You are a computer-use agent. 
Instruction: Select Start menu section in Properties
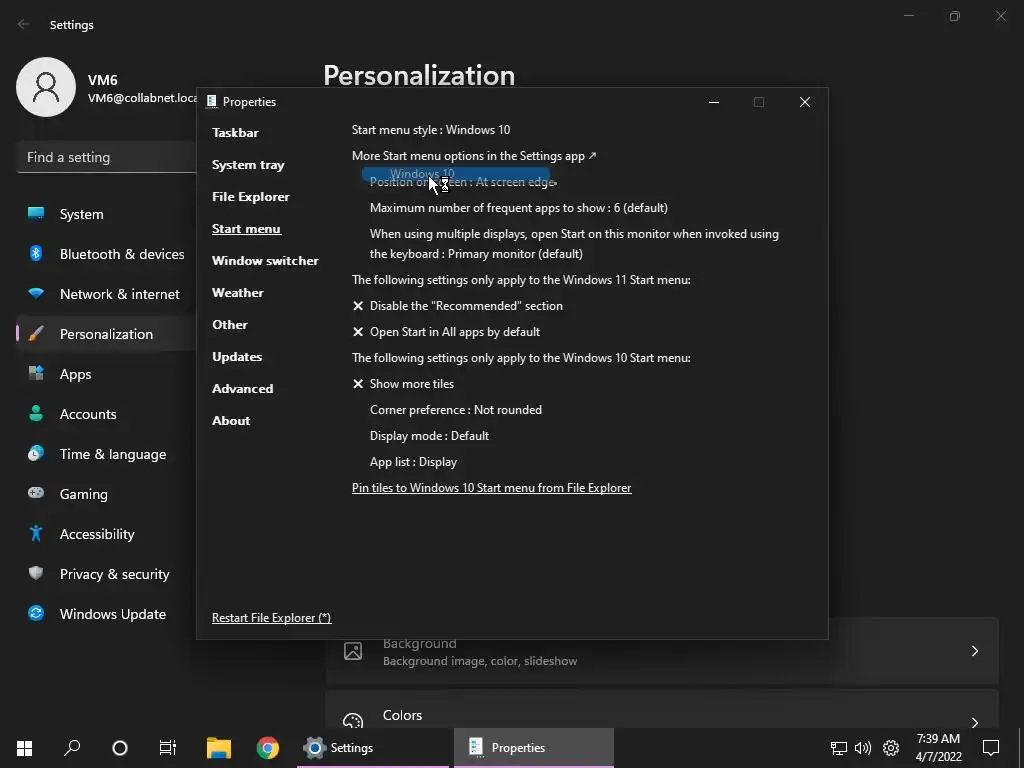(x=246, y=229)
